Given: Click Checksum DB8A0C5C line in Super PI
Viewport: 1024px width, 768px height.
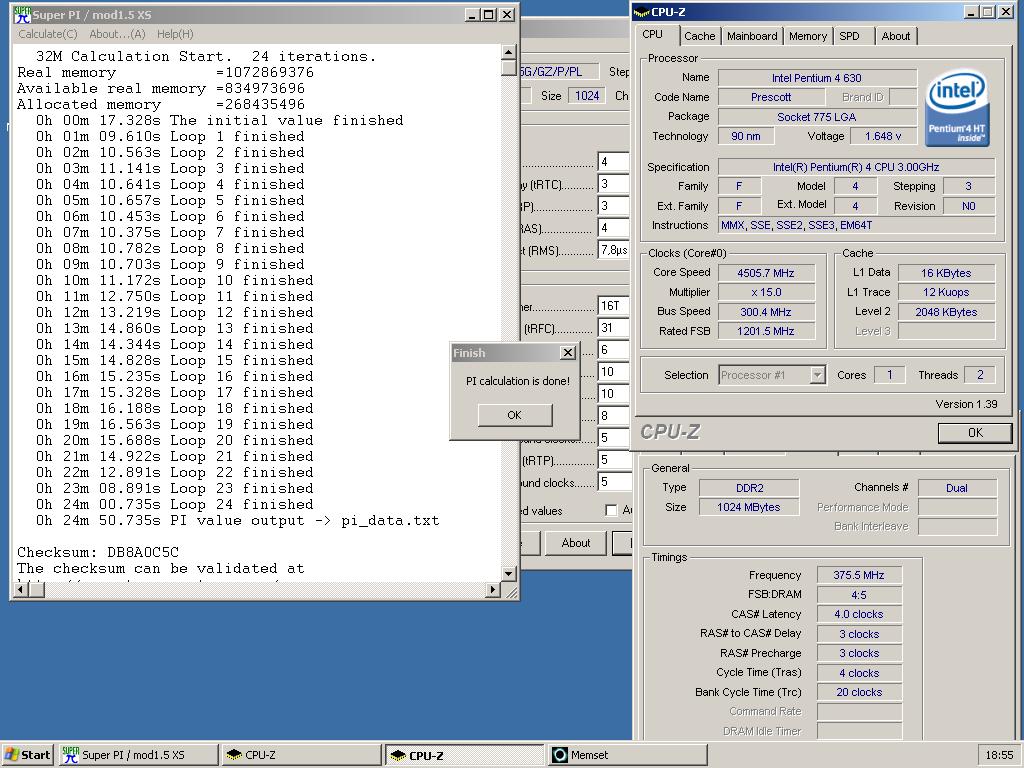Looking at the screenshot, I should 98,552.
